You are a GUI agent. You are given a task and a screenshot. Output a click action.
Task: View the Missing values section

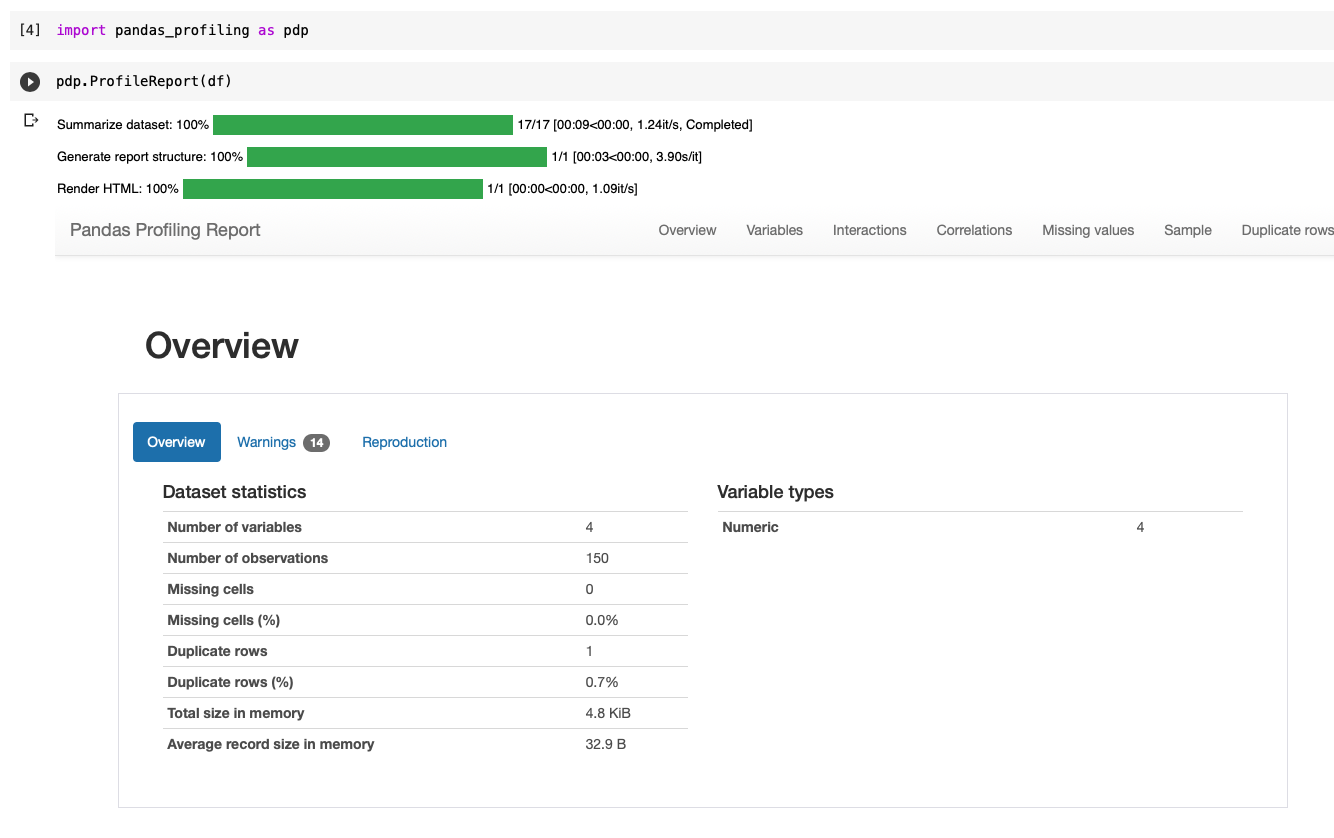(x=1088, y=230)
